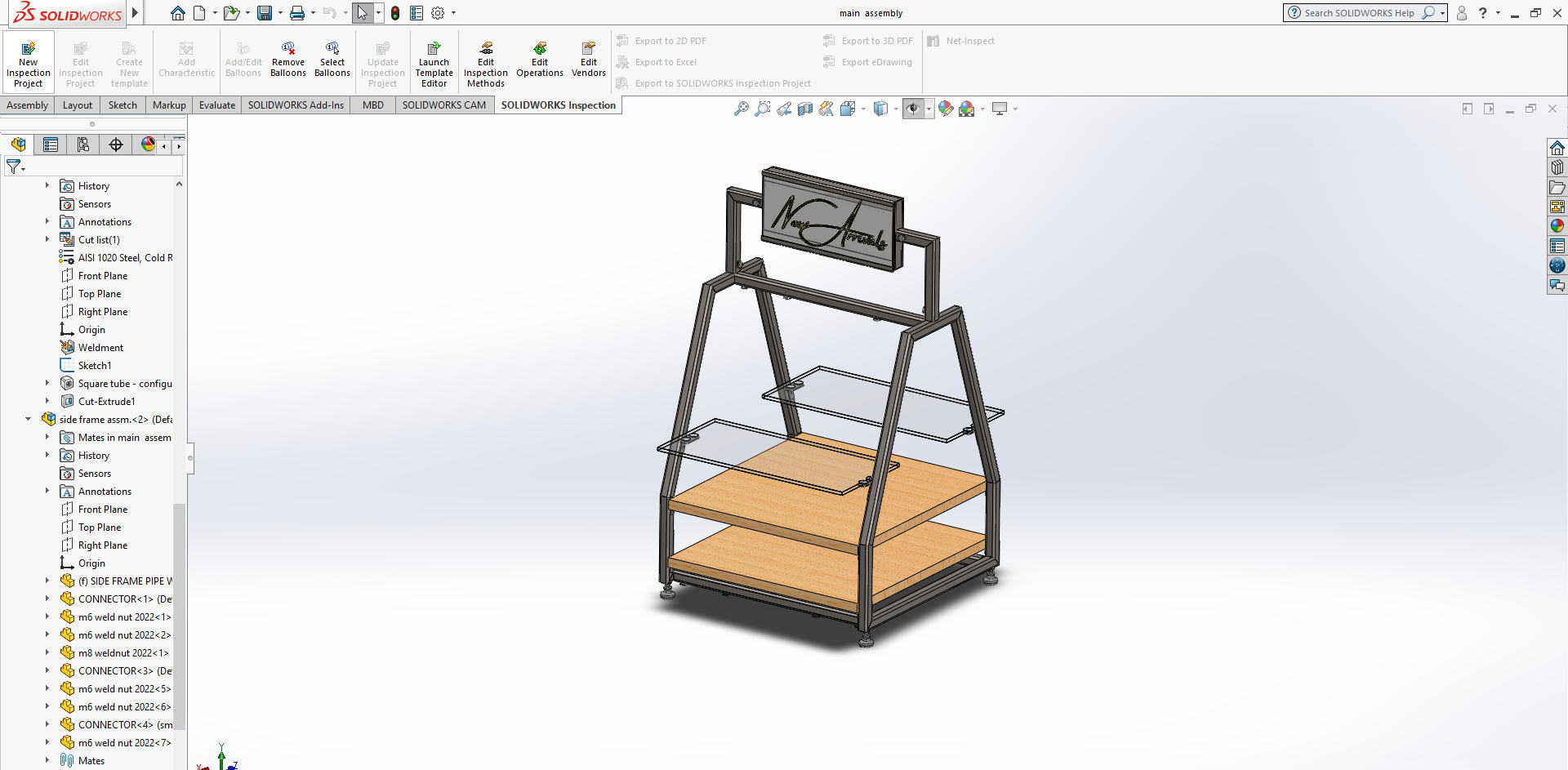Open the File Properties icon

coord(416,13)
